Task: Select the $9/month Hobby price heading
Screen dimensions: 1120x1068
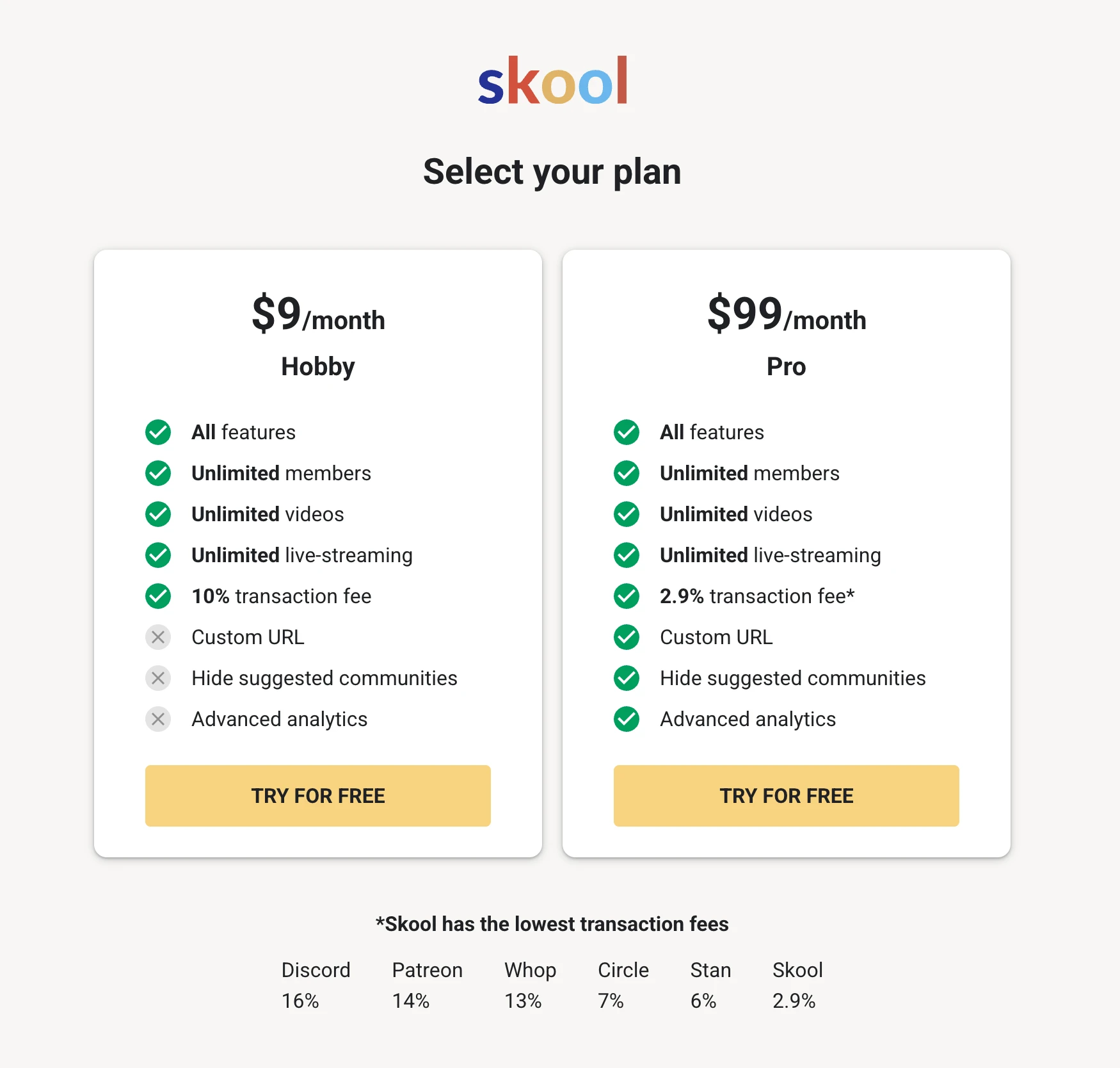Action: pyautogui.click(x=318, y=315)
